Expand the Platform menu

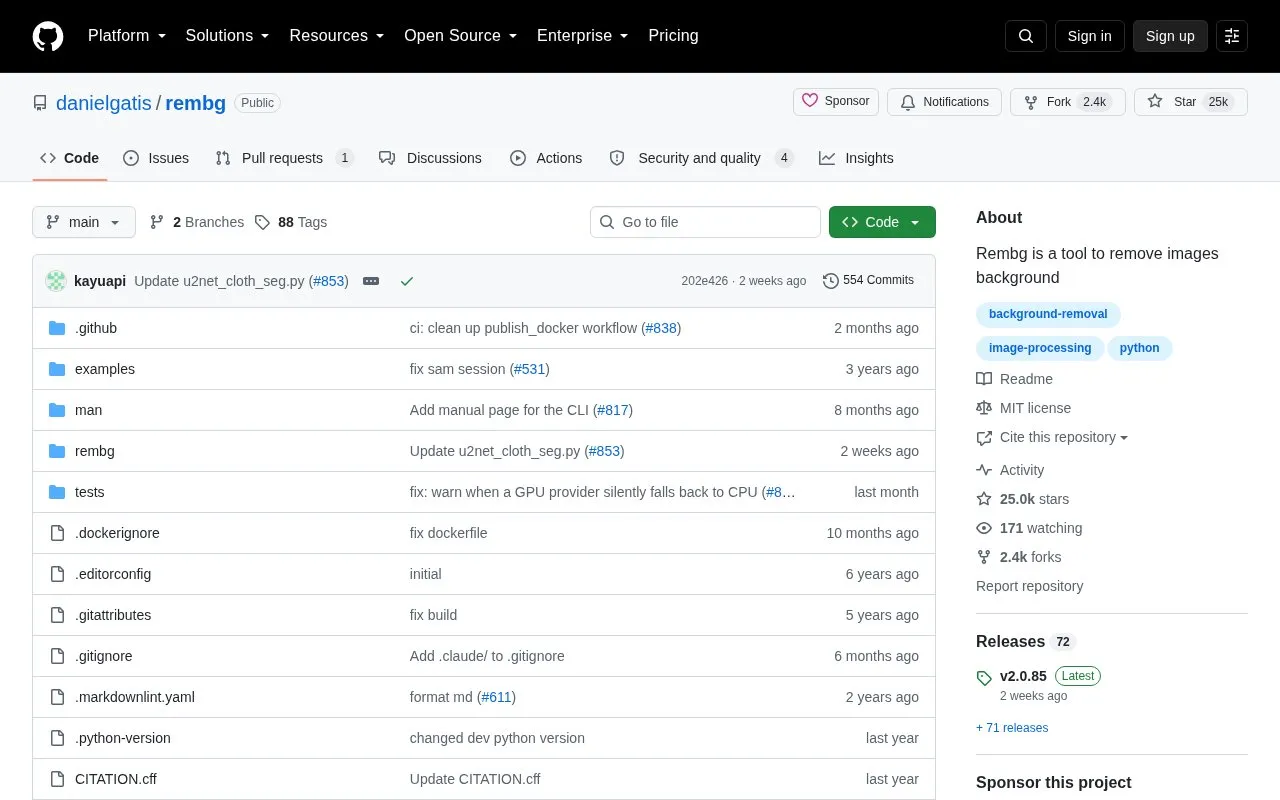127,36
